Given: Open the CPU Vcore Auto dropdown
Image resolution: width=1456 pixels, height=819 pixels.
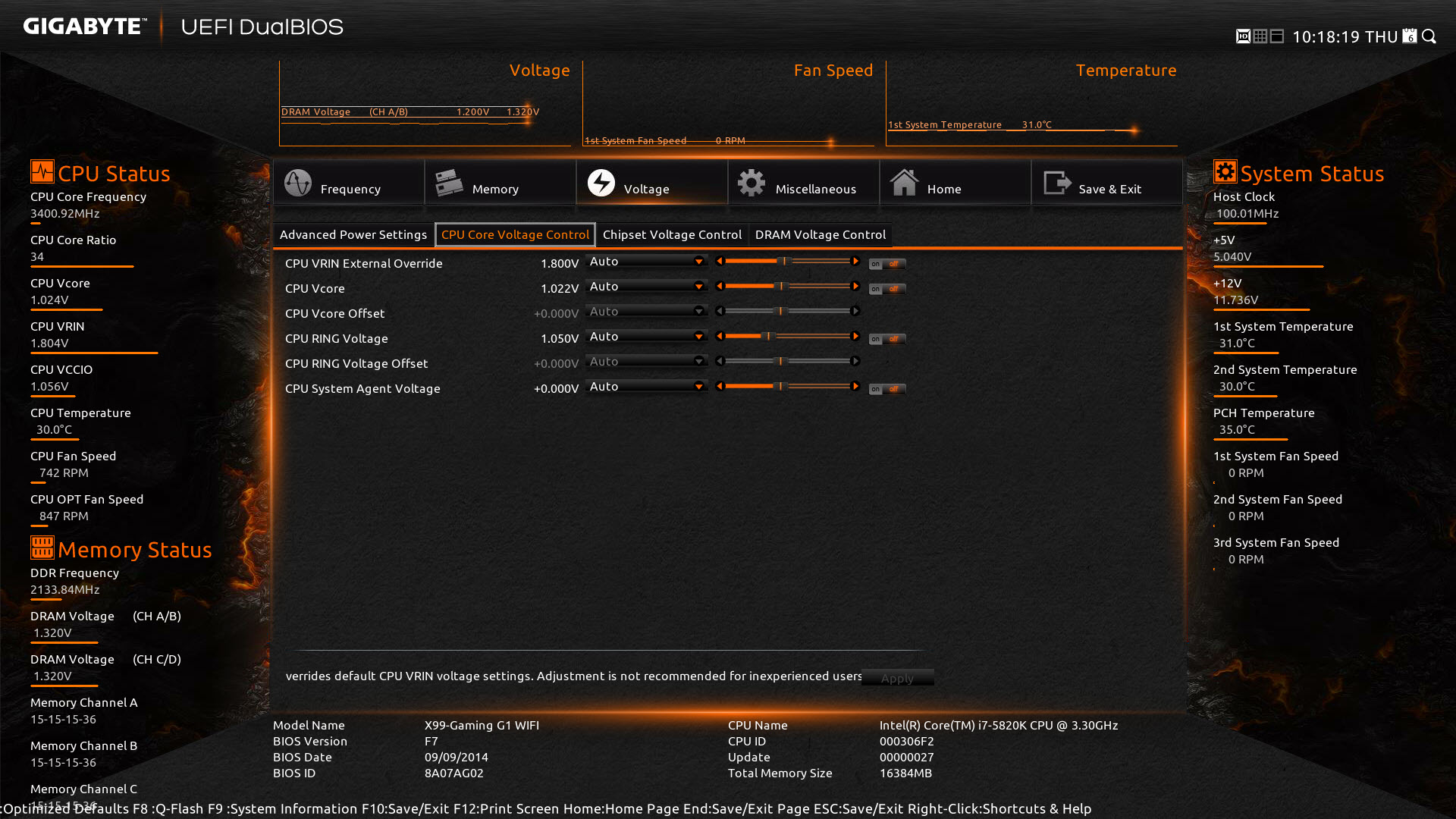Looking at the screenshot, I should pos(646,287).
